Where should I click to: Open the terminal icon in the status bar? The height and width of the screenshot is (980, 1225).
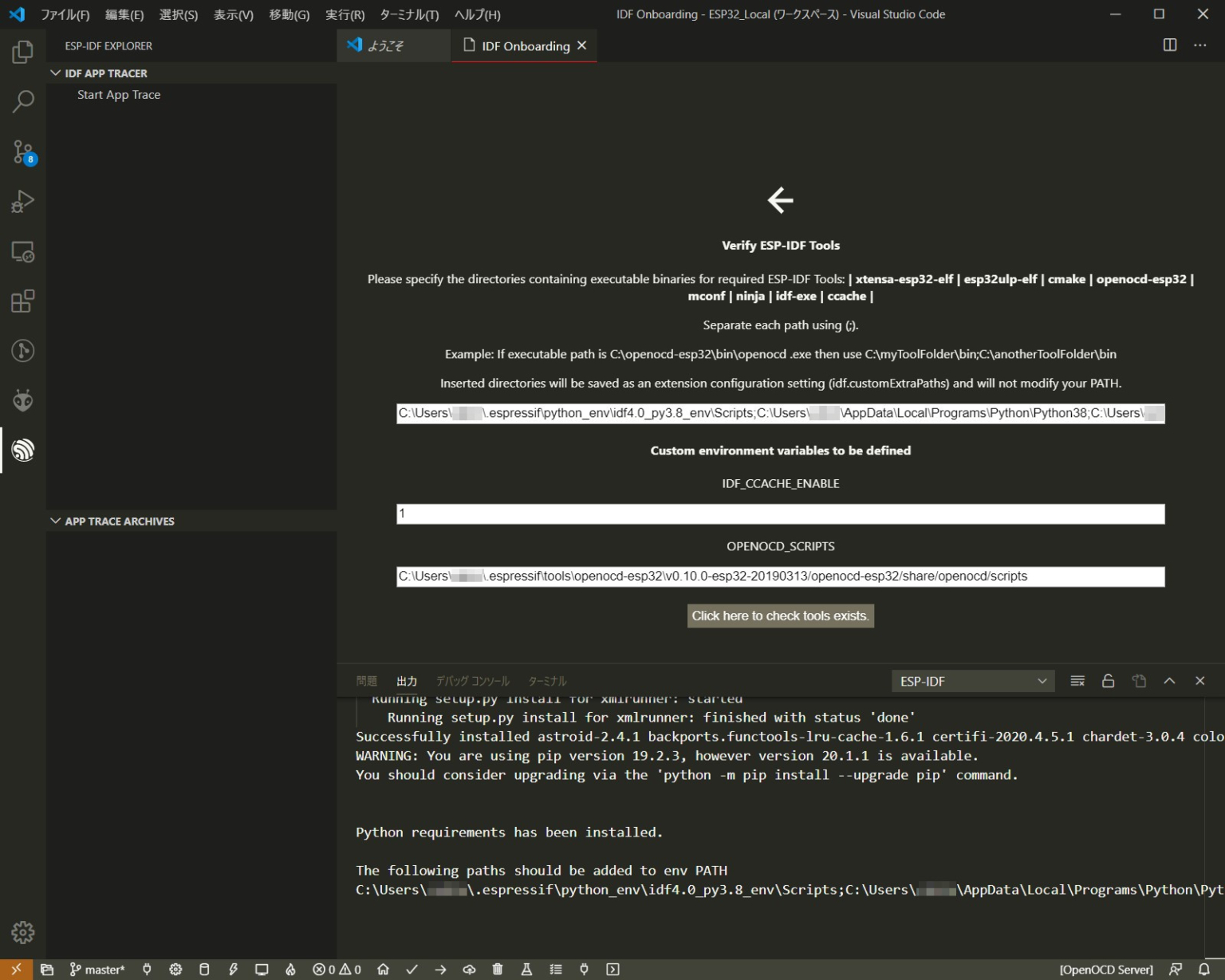click(612, 970)
